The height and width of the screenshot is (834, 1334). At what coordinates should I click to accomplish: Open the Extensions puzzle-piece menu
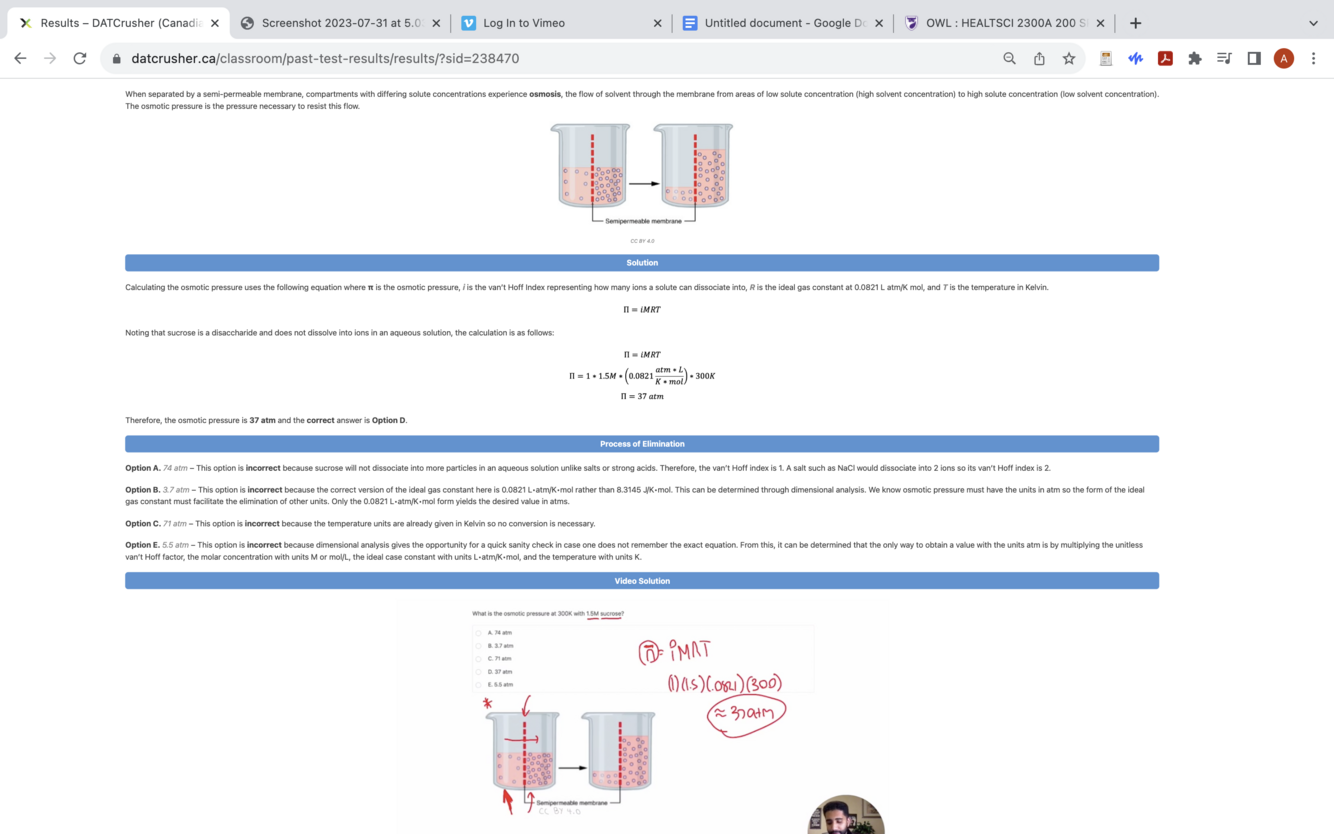coord(1195,59)
